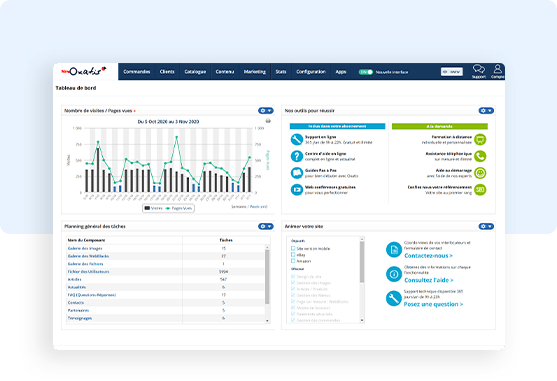Open the Galerie des WebBlocks link

click(88, 256)
